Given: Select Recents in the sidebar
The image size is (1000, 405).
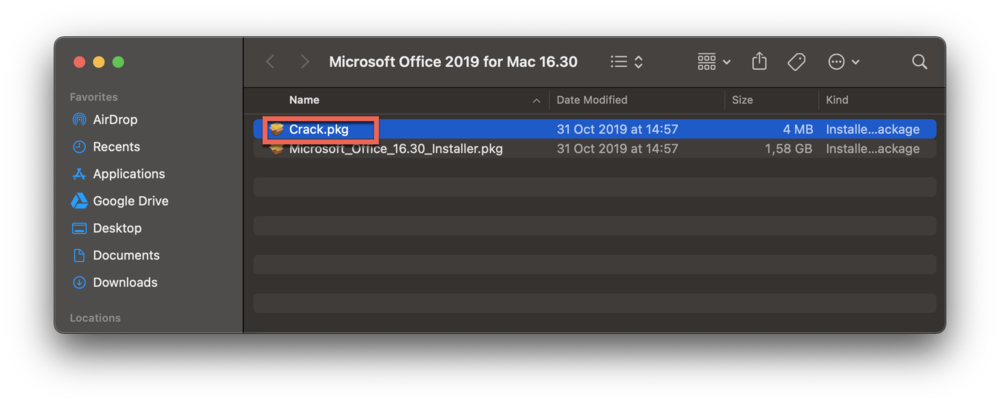Looking at the screenshot, I should point(116,147).
